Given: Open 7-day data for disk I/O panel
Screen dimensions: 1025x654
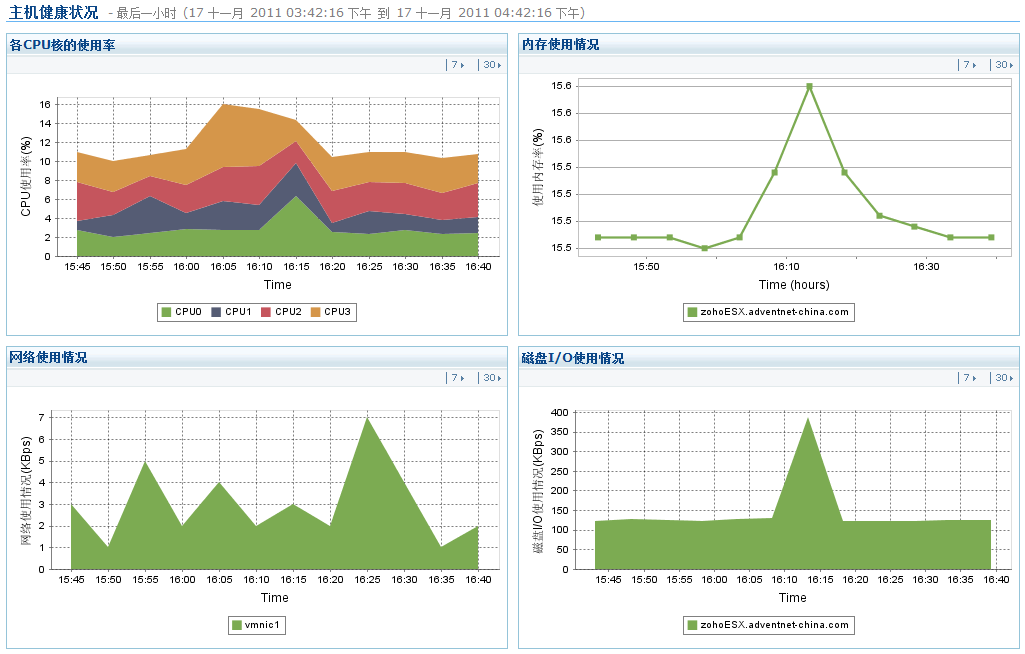Looking at the screenshot, I should pos(967,378).
